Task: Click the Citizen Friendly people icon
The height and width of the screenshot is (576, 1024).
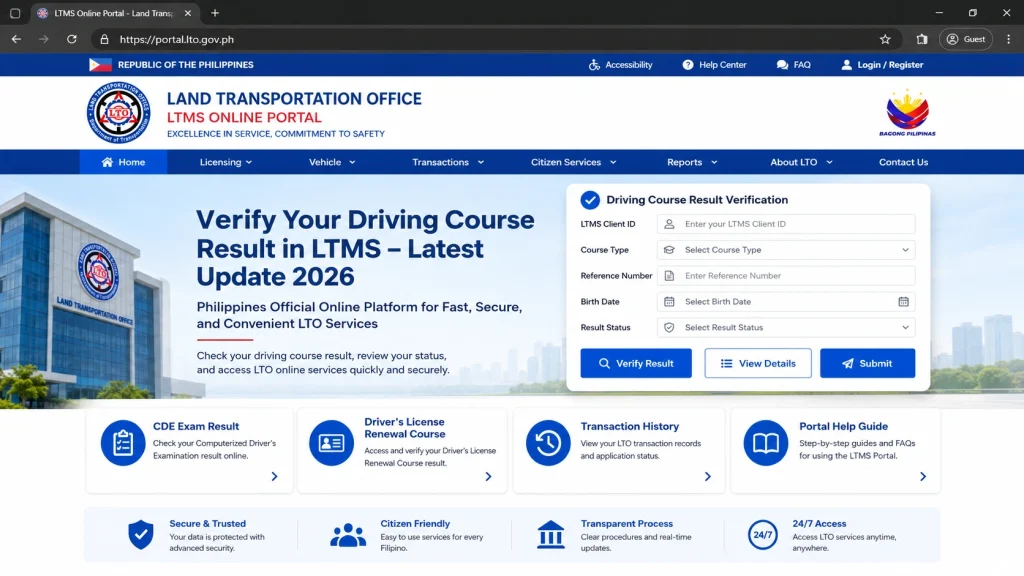Action: click(348, 535)
